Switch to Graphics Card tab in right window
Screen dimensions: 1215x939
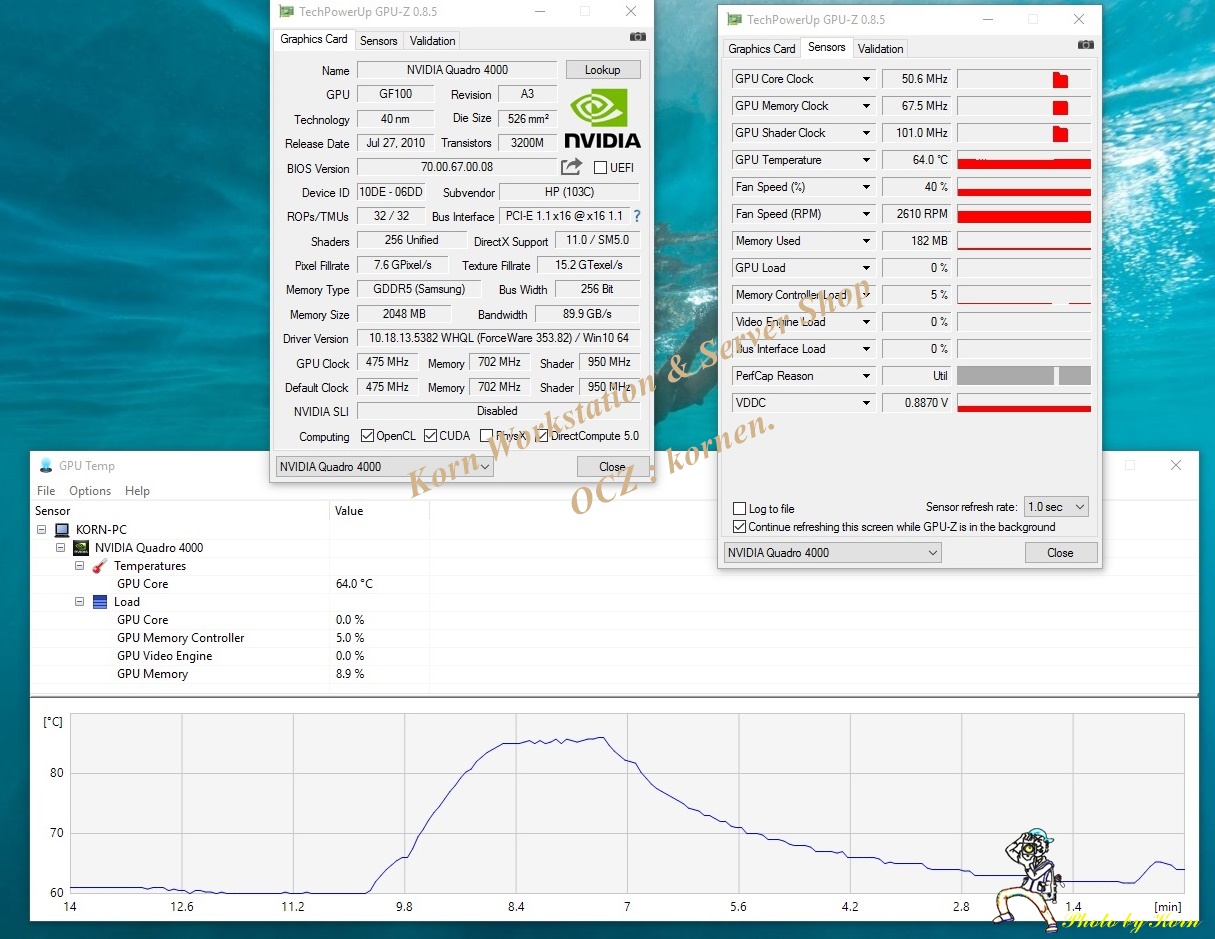click(x=762, y=48)
